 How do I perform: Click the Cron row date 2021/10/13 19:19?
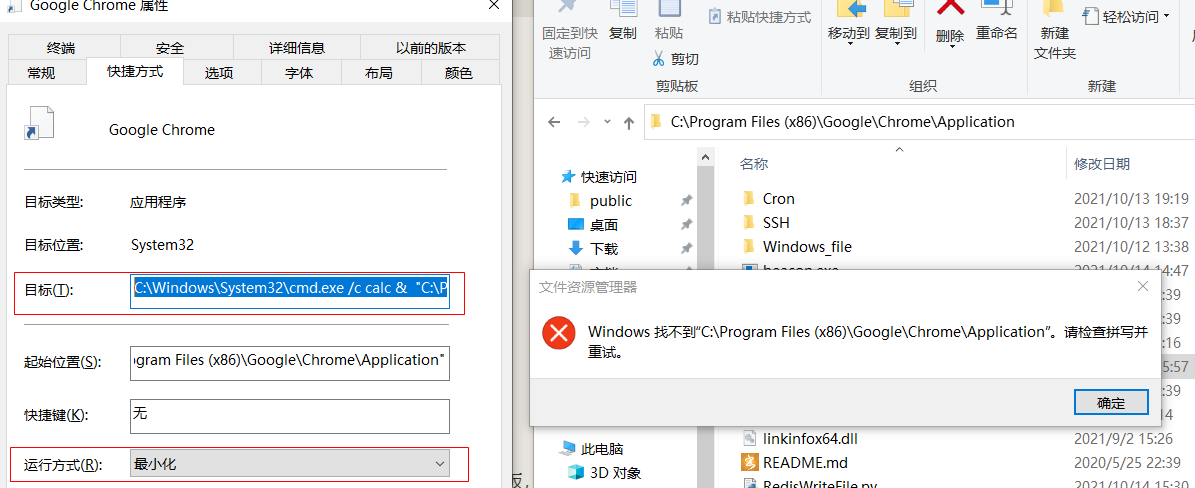click(1131, 199)
